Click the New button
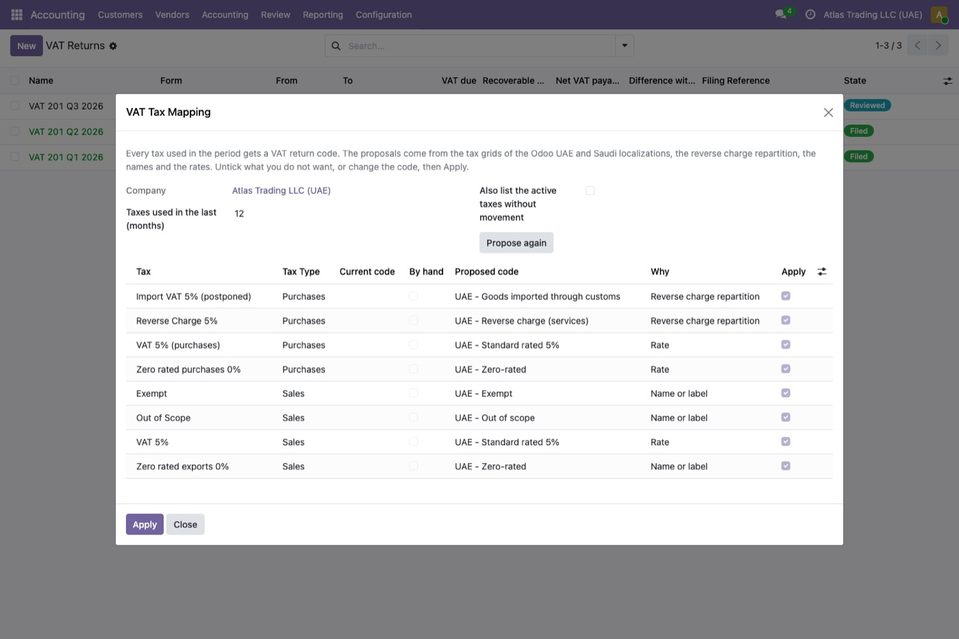 point(26,46)
